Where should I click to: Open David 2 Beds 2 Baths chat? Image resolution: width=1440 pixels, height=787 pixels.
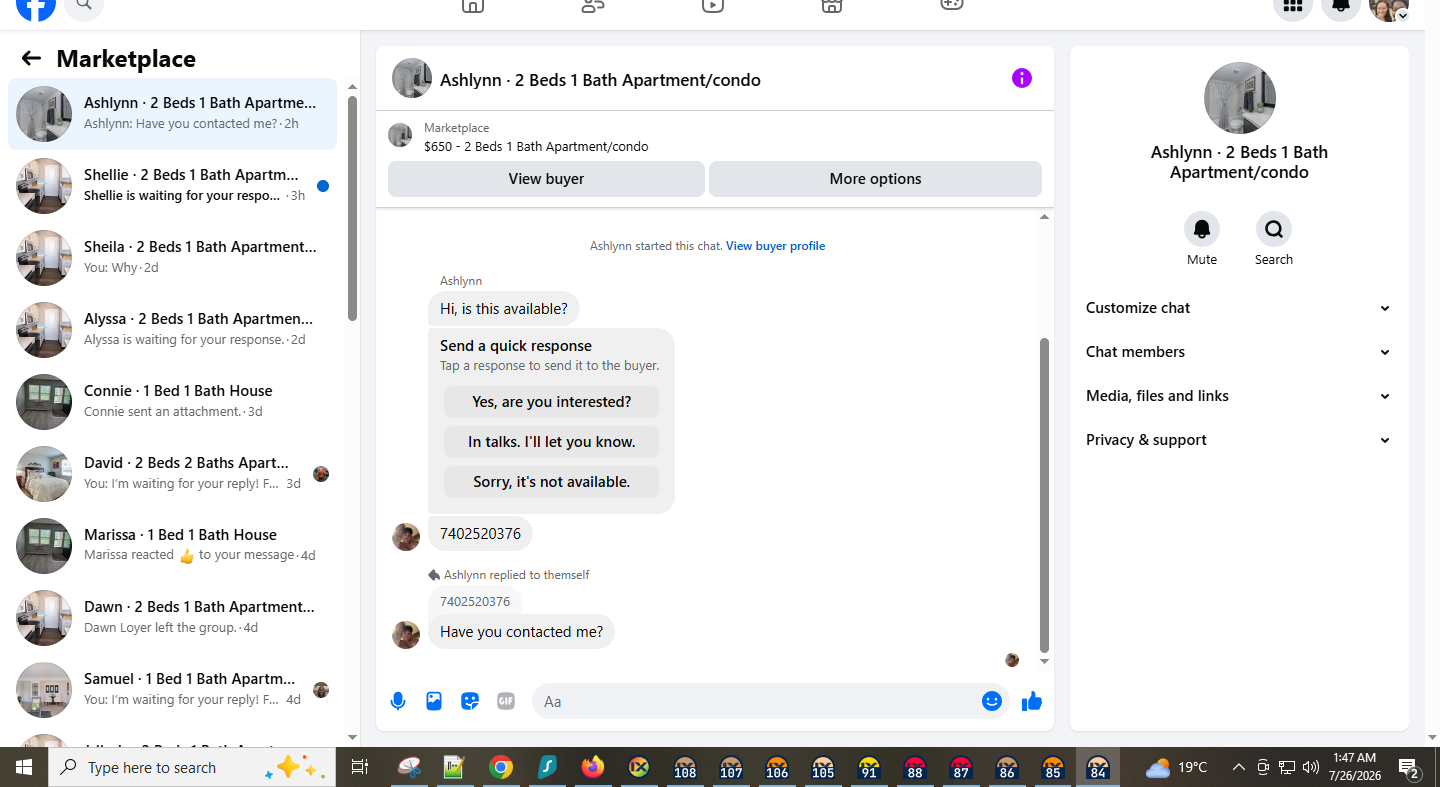pyautogui.click(x=172, y=474)
